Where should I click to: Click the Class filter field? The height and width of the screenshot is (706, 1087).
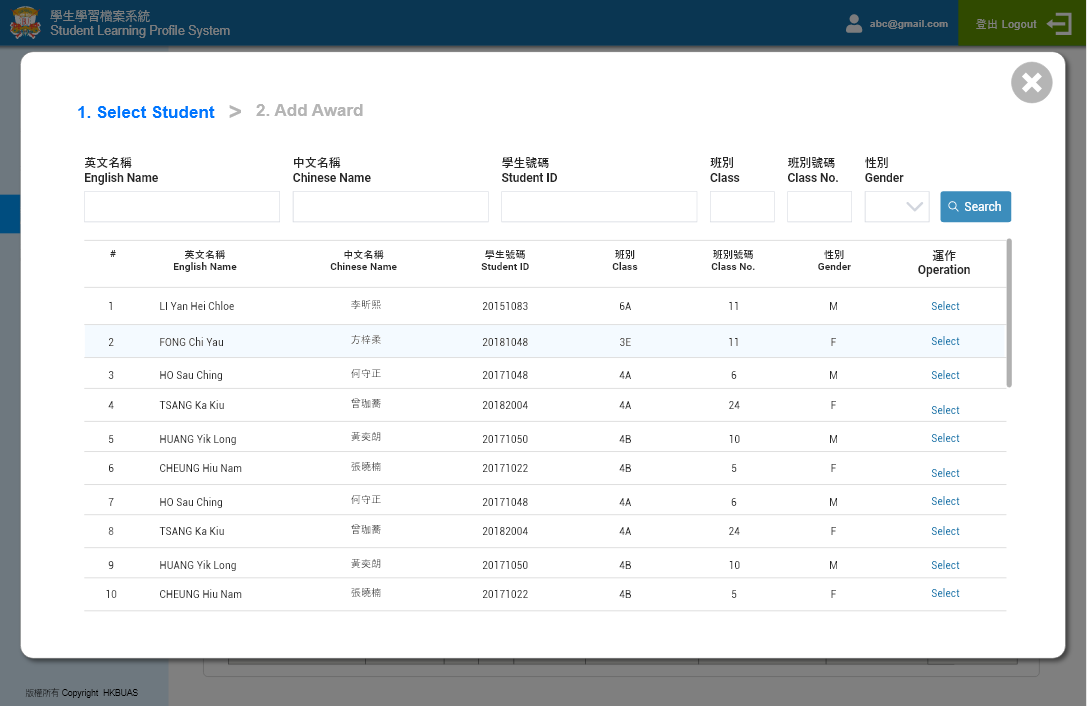click(742, 207)
